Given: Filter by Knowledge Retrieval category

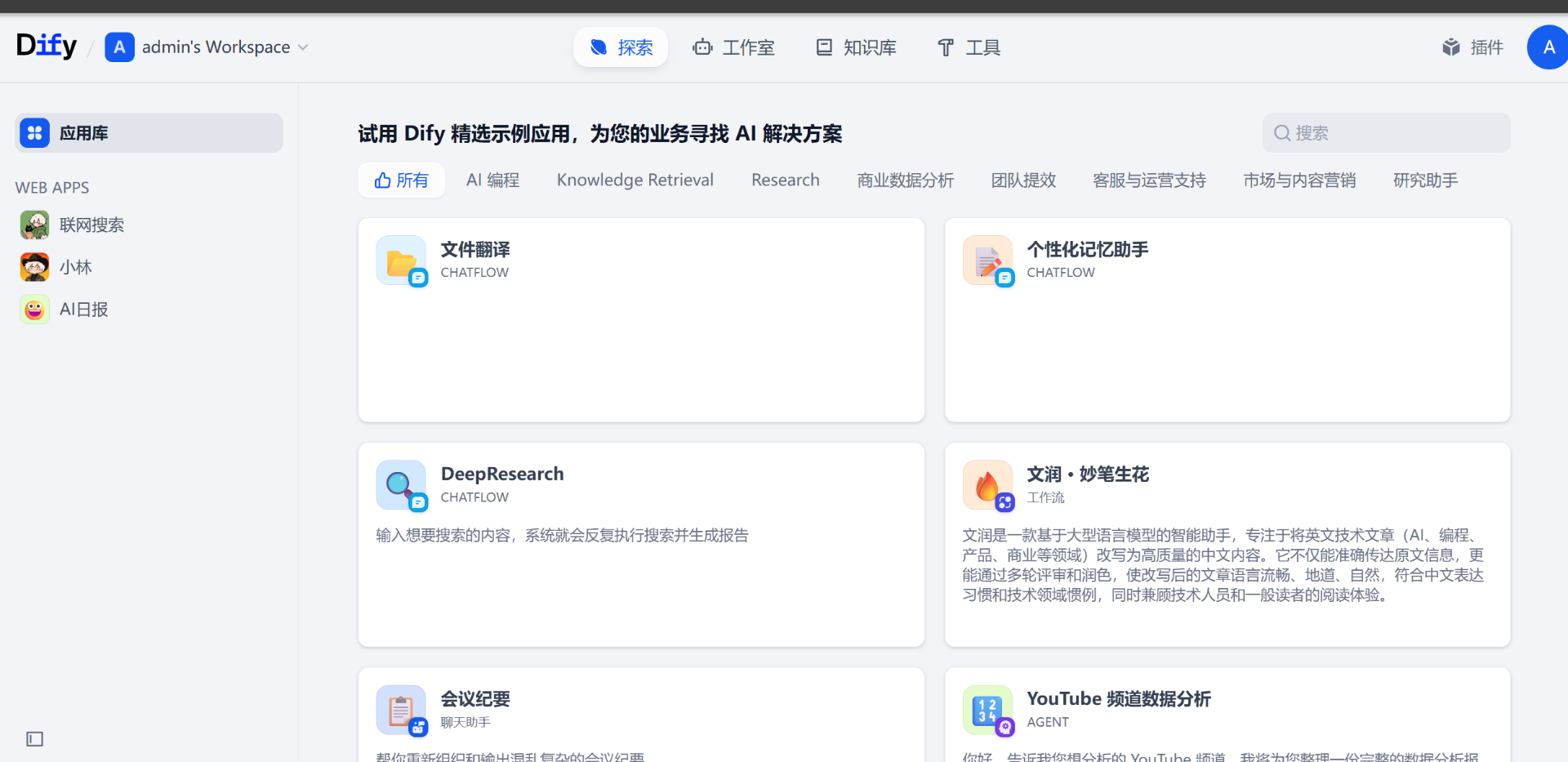Looking at the screenshot, I should pyautogui.click(x=635, y=180).
